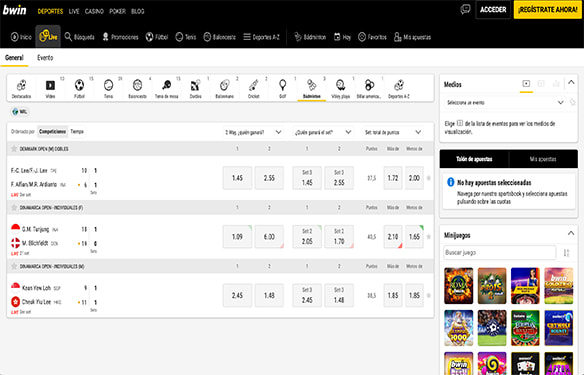The width and height of the screenshot is (584, 375).
Task: Sort events by Competiciones
Action: (x=53, y=131)
